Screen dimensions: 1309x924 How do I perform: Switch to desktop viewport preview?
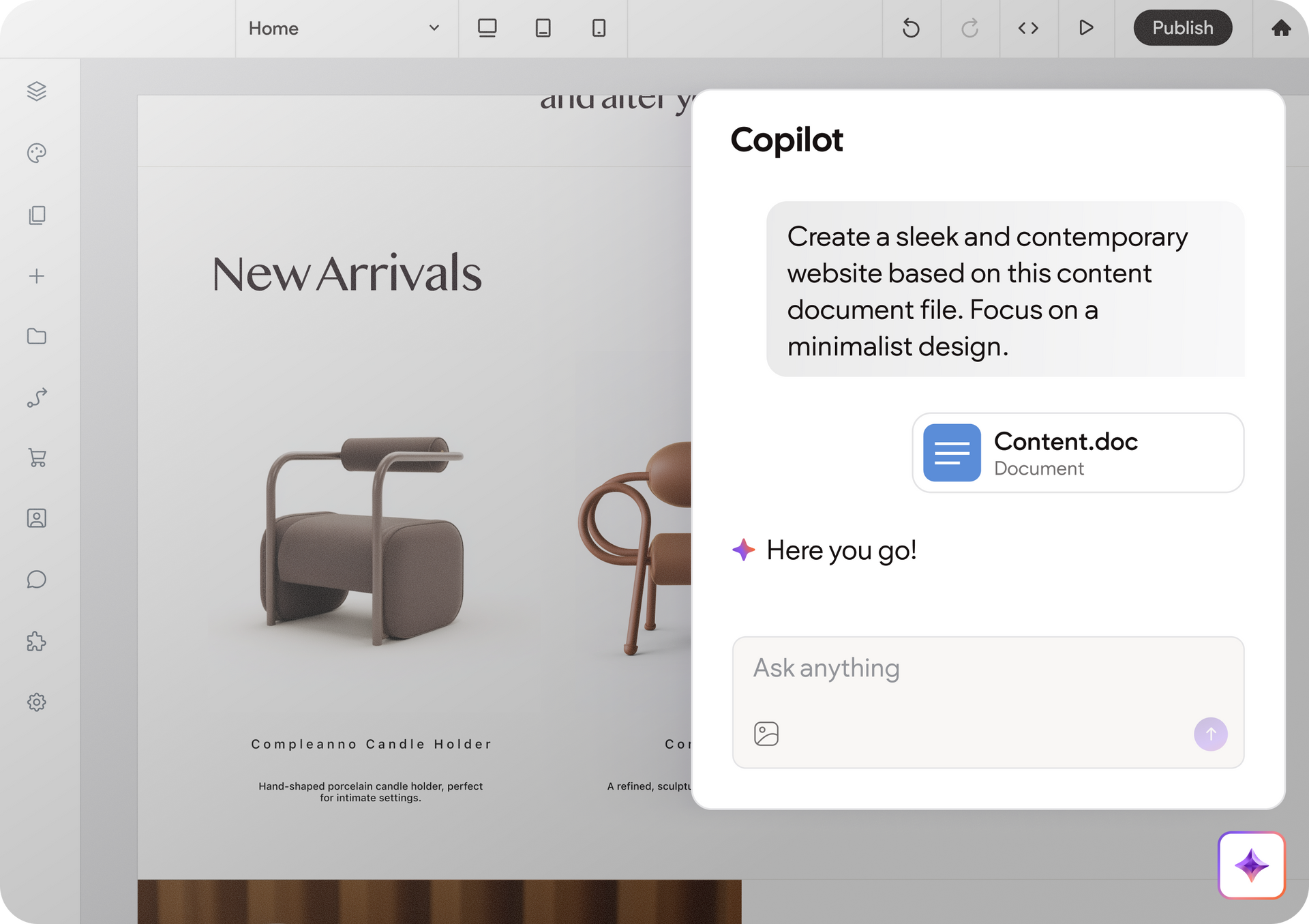coord(487,28)
